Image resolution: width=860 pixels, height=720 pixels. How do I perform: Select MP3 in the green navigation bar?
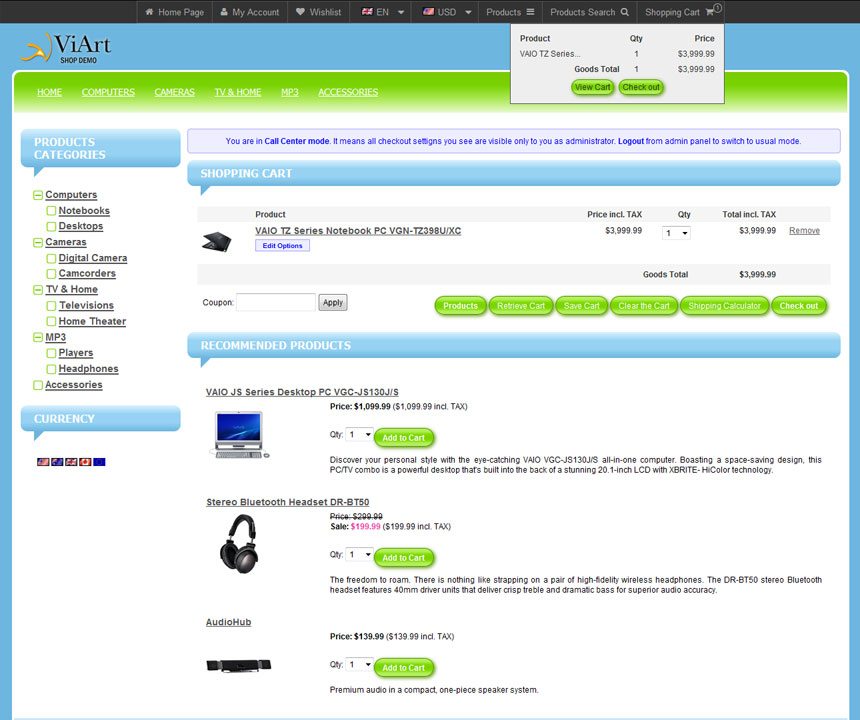coord(290,92)
